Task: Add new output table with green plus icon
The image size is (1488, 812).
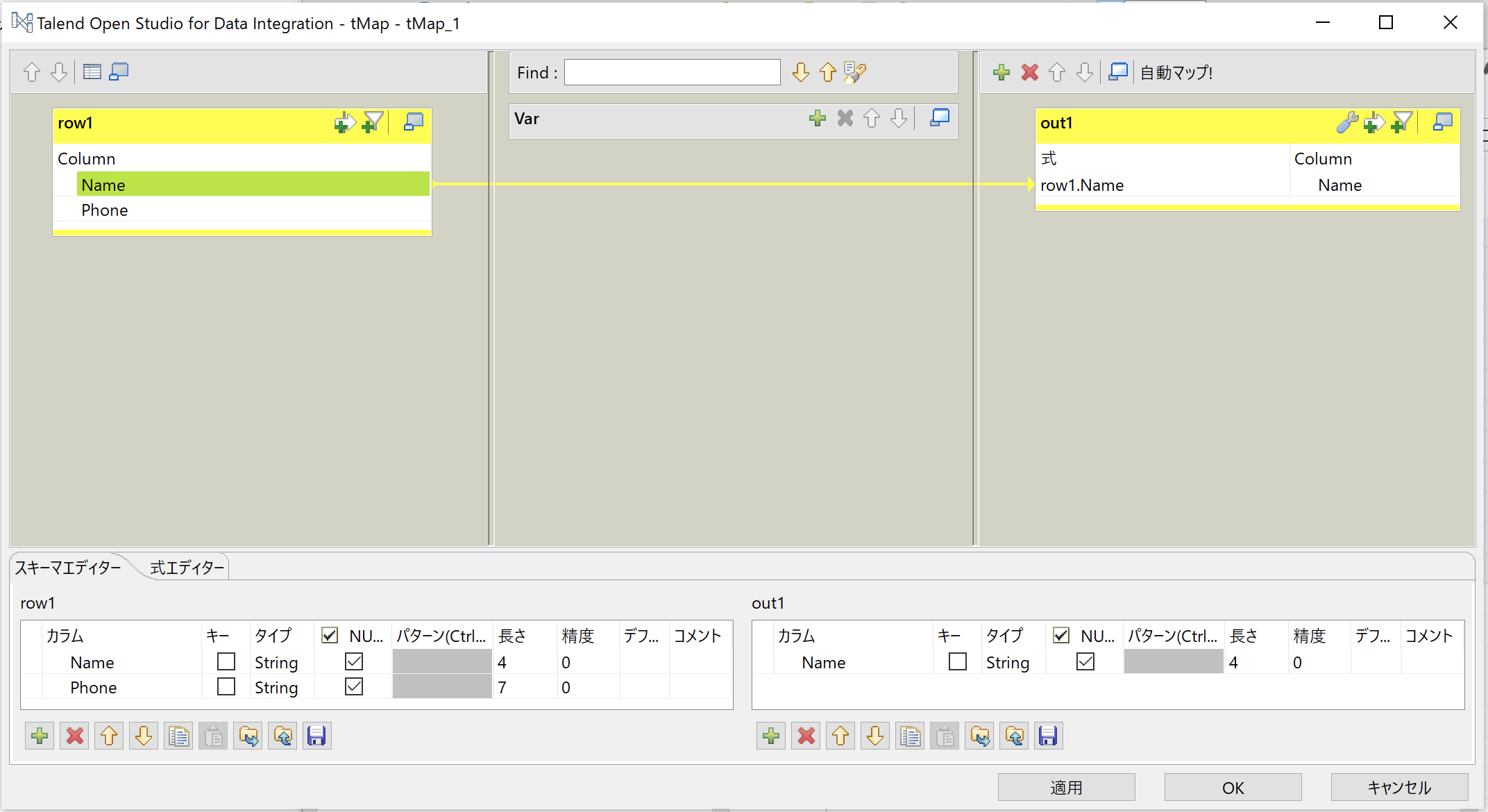Action: click(x=1001, y=71)
